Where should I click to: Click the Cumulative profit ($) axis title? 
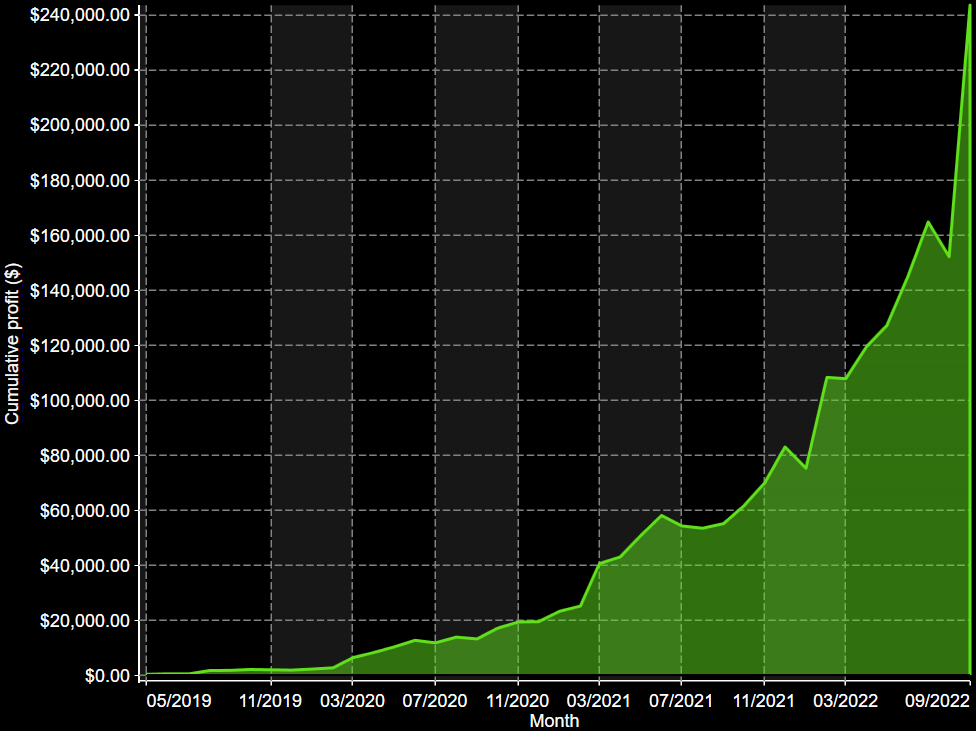click(12, 344)
